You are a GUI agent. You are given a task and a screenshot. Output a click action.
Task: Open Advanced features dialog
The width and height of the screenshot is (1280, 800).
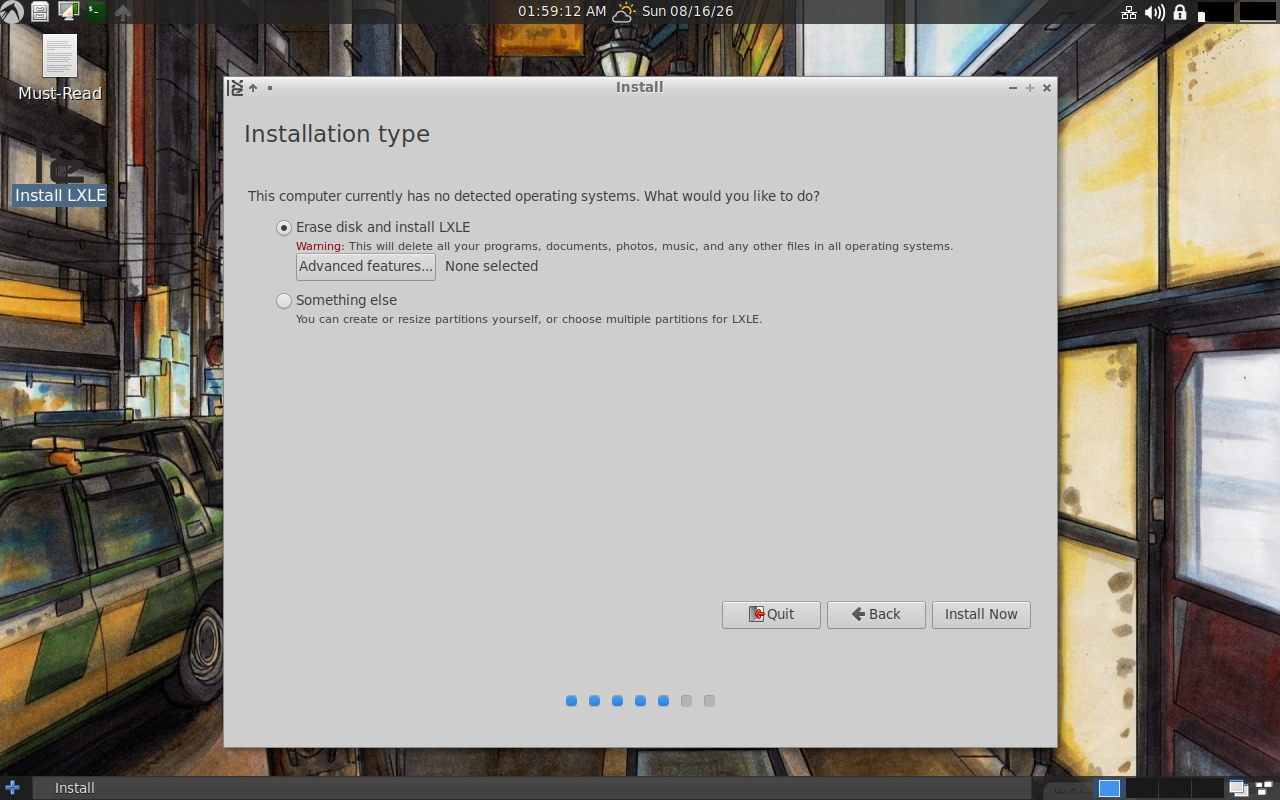tap(366, 266)
